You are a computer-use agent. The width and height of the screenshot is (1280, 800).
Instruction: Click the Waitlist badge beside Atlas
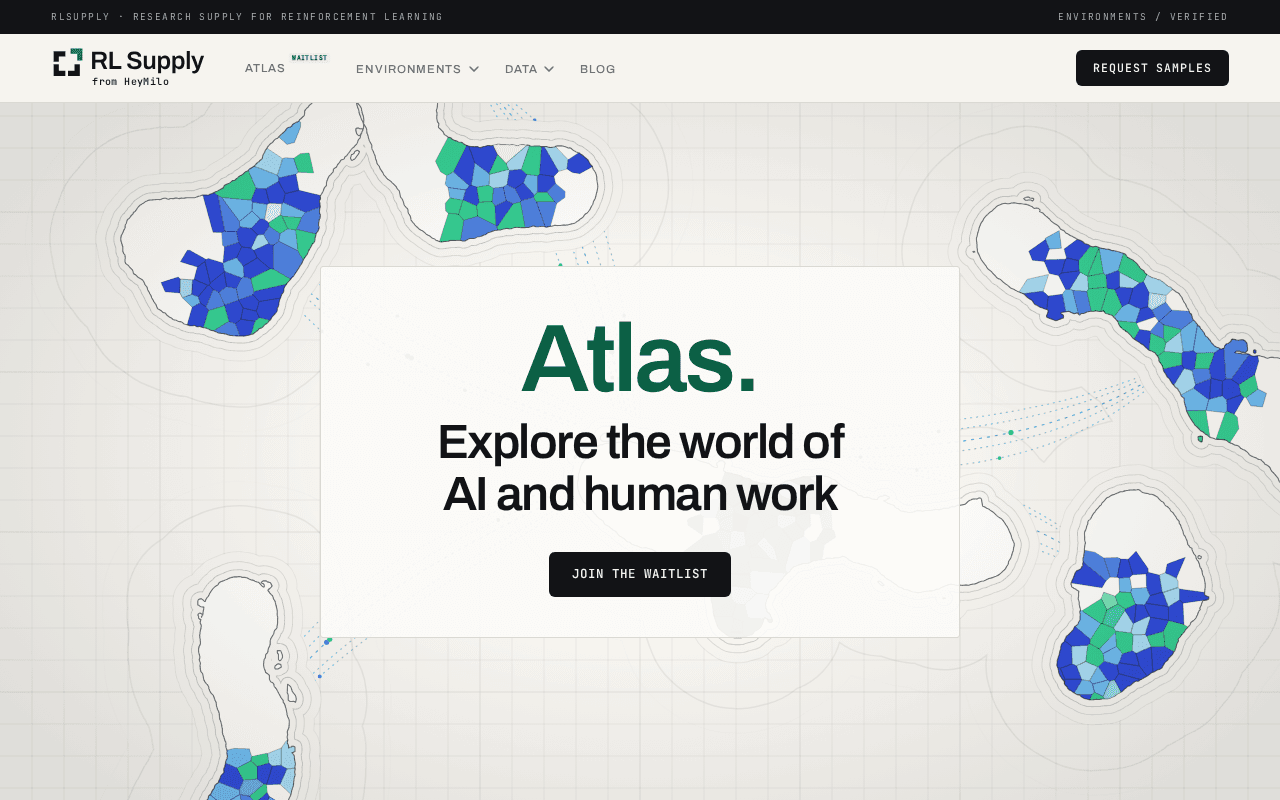tap(309, 58)
